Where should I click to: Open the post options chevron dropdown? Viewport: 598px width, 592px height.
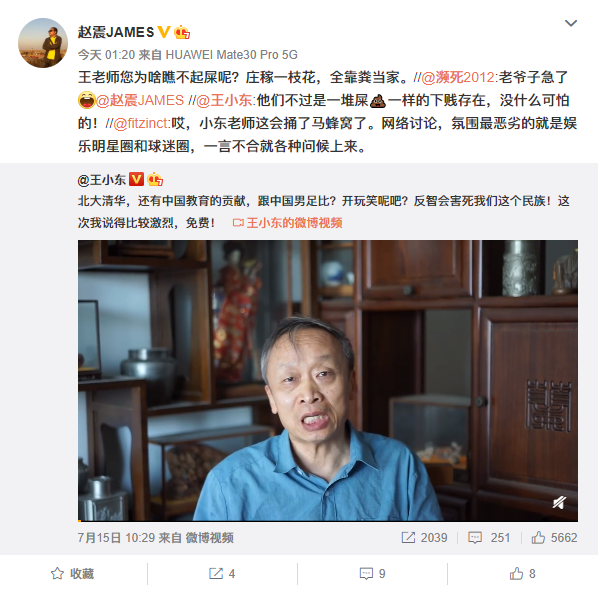tap(571, 23)
